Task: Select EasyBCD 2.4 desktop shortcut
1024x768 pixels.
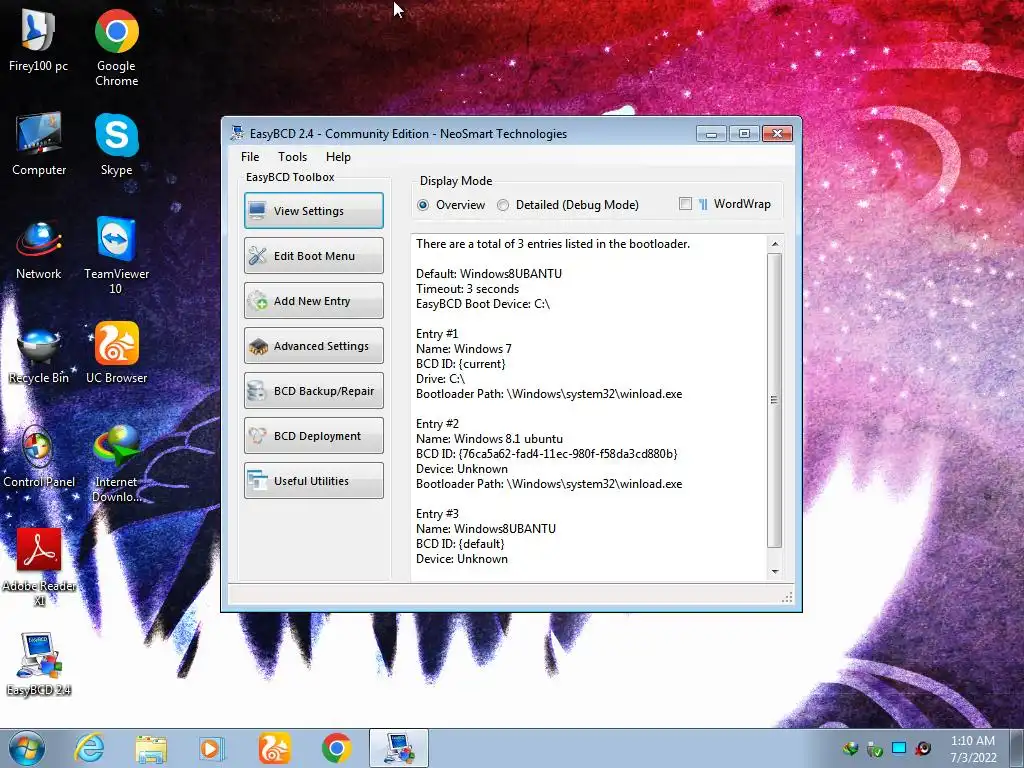Action: click(x=39, y=664)
